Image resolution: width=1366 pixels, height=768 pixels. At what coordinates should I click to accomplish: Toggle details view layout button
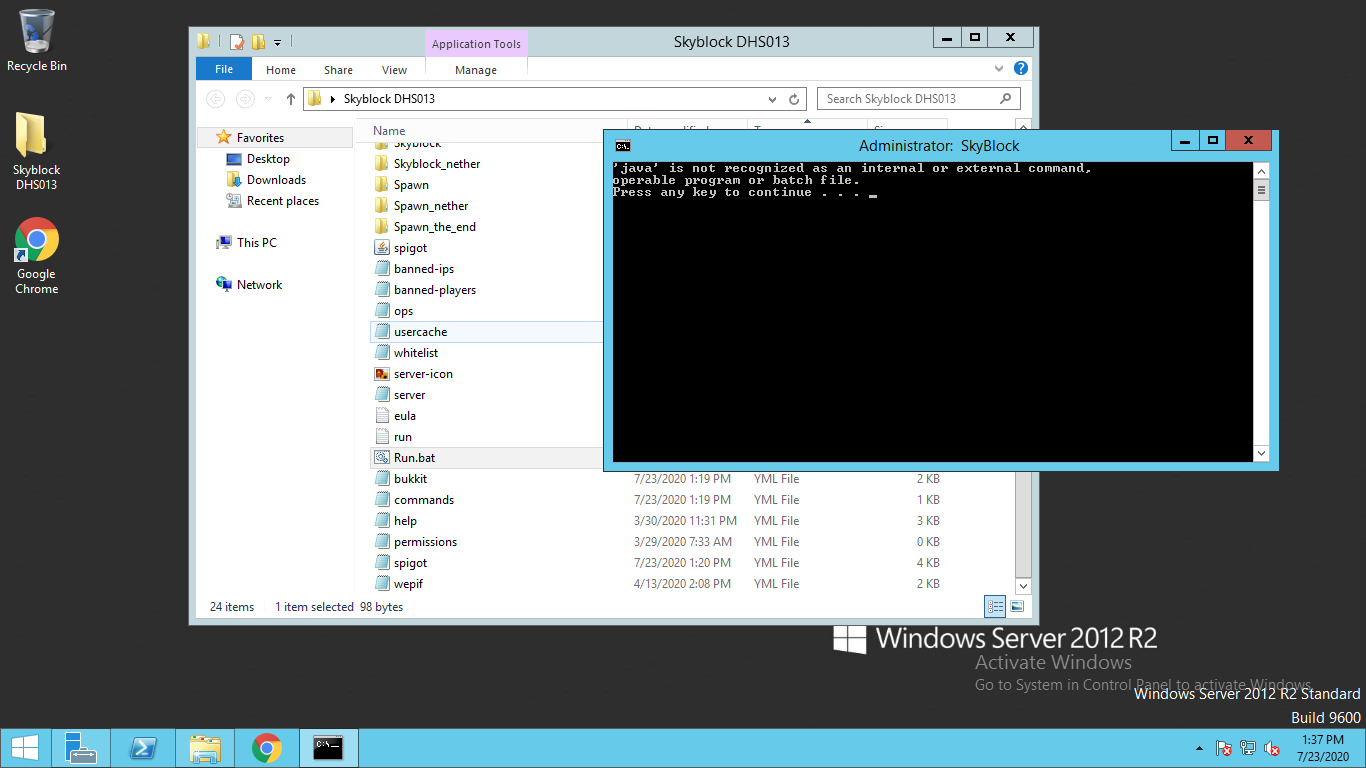coord(995,607)
